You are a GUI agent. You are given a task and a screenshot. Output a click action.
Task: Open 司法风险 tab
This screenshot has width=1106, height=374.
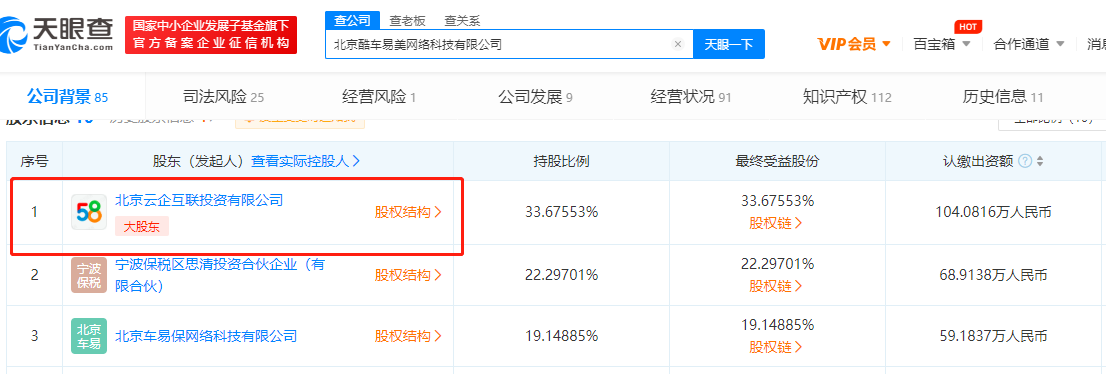(223, 97)
